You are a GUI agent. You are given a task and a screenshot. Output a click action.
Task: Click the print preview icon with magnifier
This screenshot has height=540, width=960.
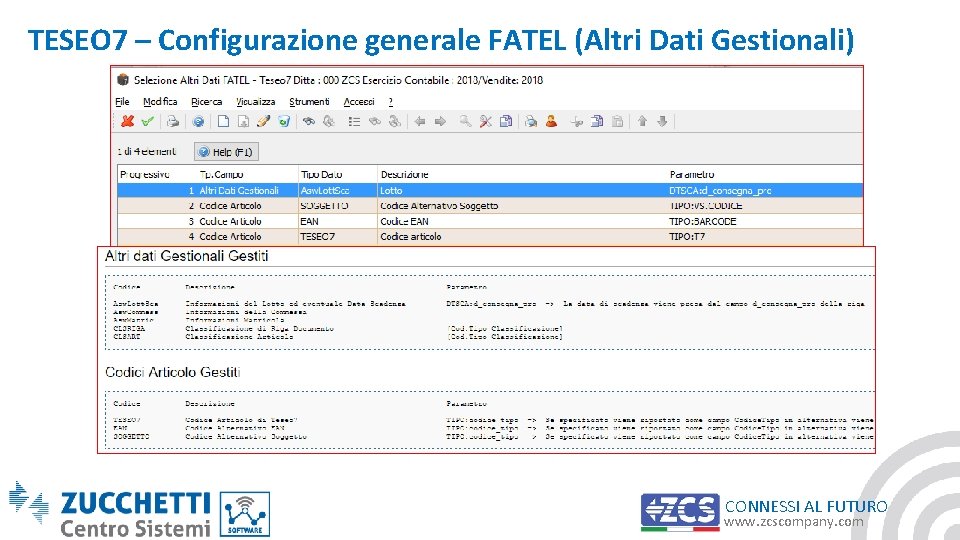point(531,121)
